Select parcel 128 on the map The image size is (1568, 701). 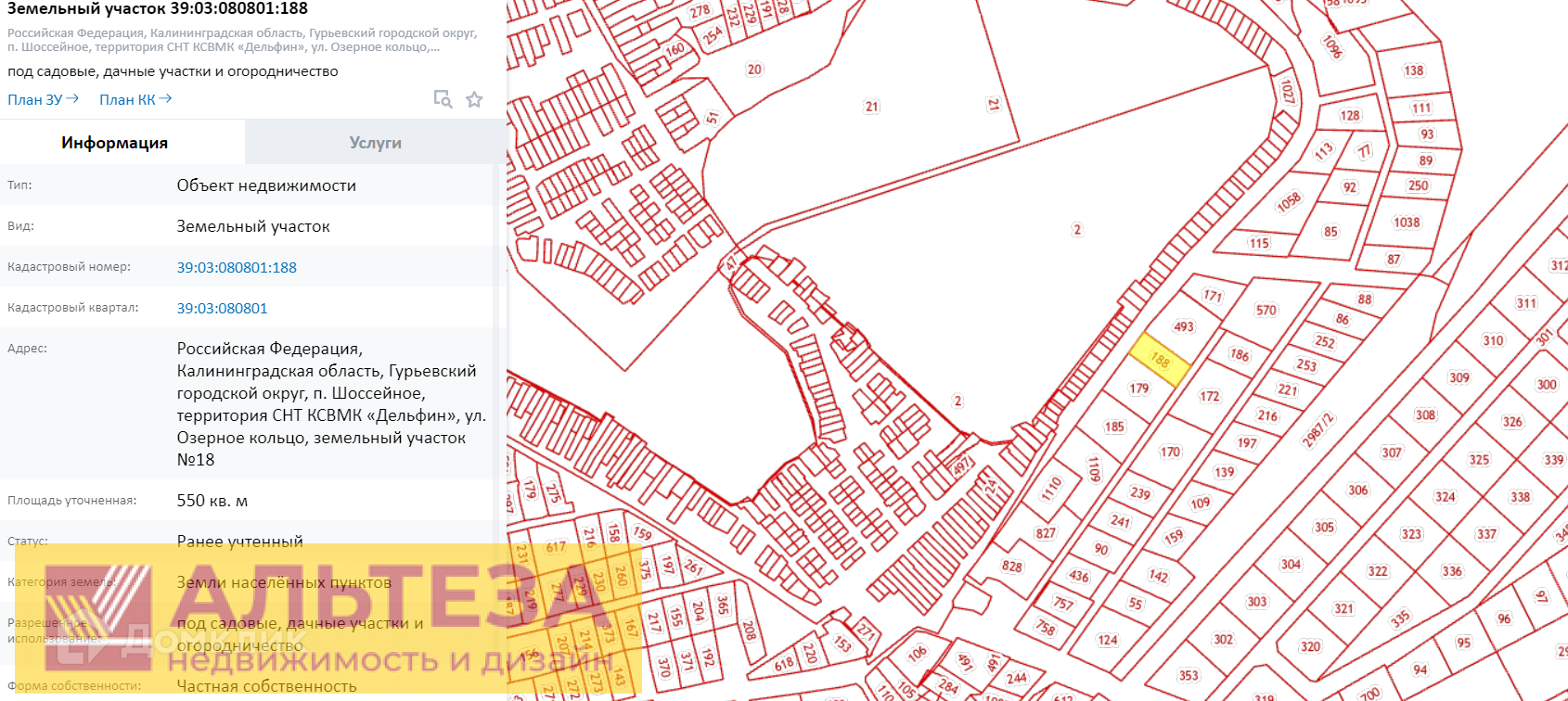[1350, 116]
